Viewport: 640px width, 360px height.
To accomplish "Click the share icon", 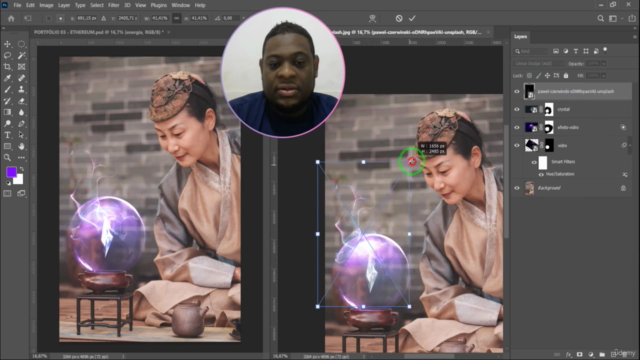I will [632, 18].
